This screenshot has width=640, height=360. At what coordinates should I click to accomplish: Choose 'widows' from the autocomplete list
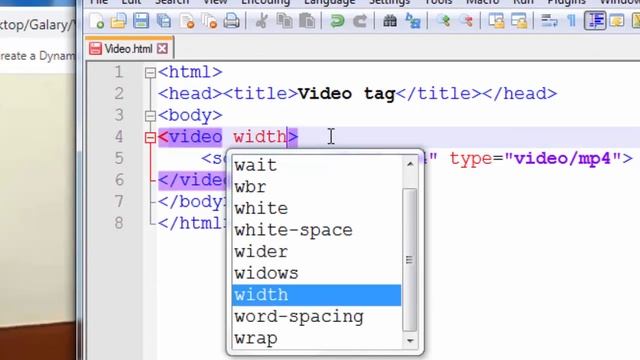tap(316, 274)
